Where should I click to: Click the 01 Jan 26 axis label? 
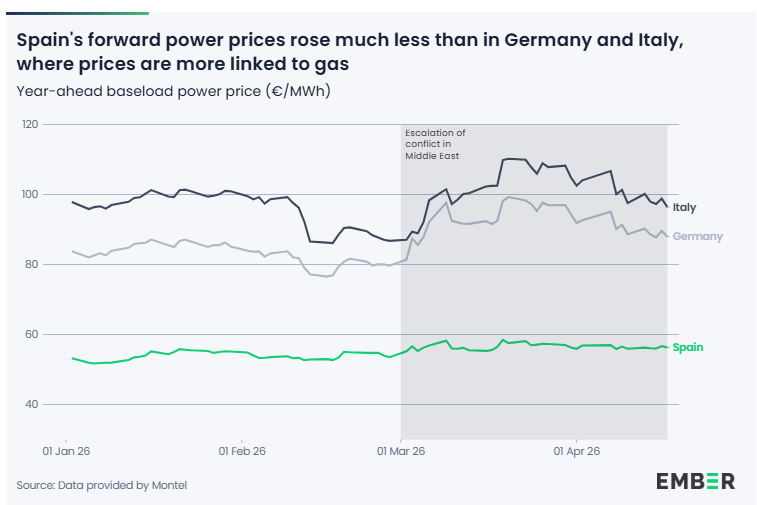point(66,451)
